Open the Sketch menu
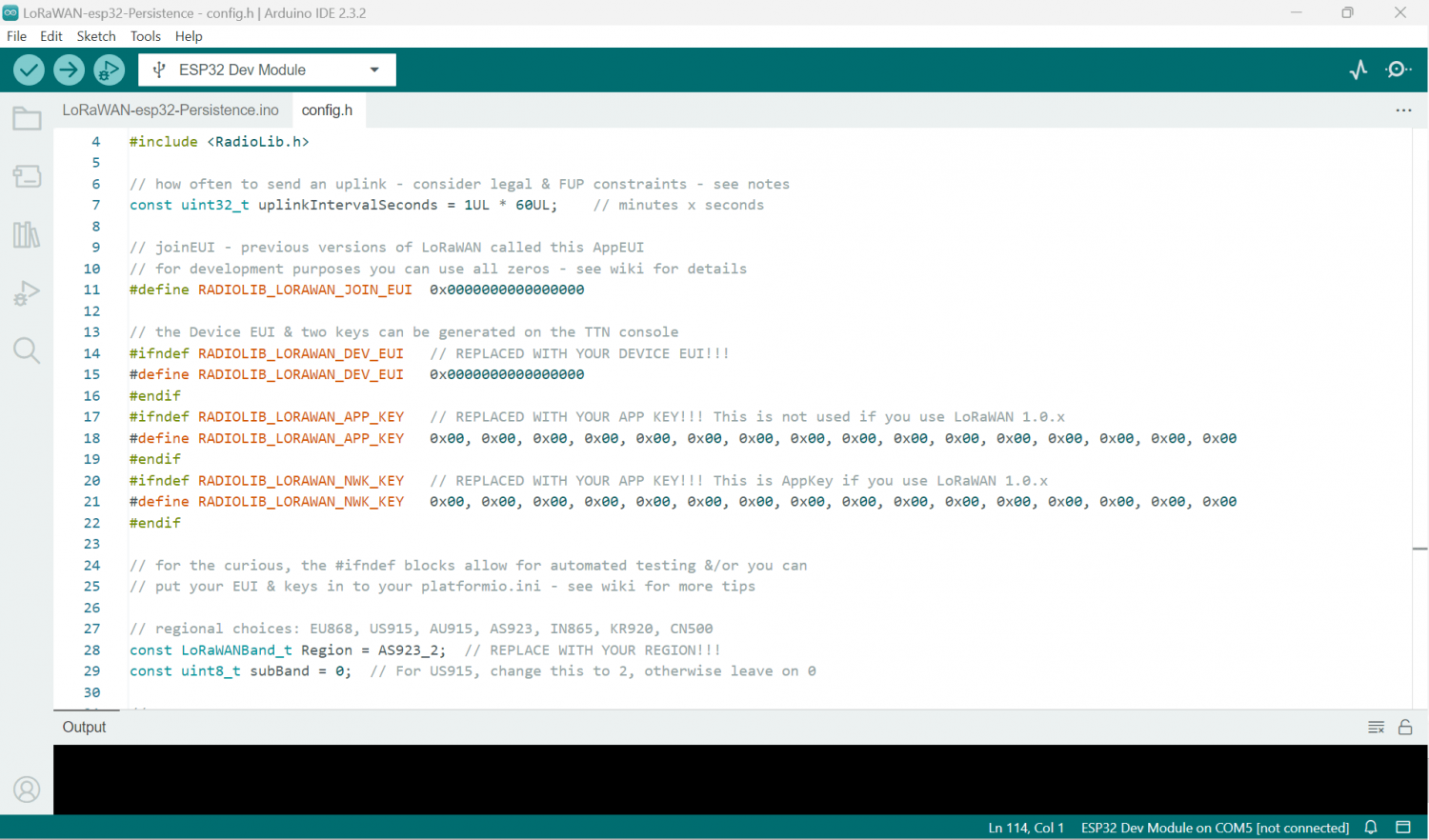Image resolution: width=1429 pixels, height=840 pixels. tap(96, 36)
